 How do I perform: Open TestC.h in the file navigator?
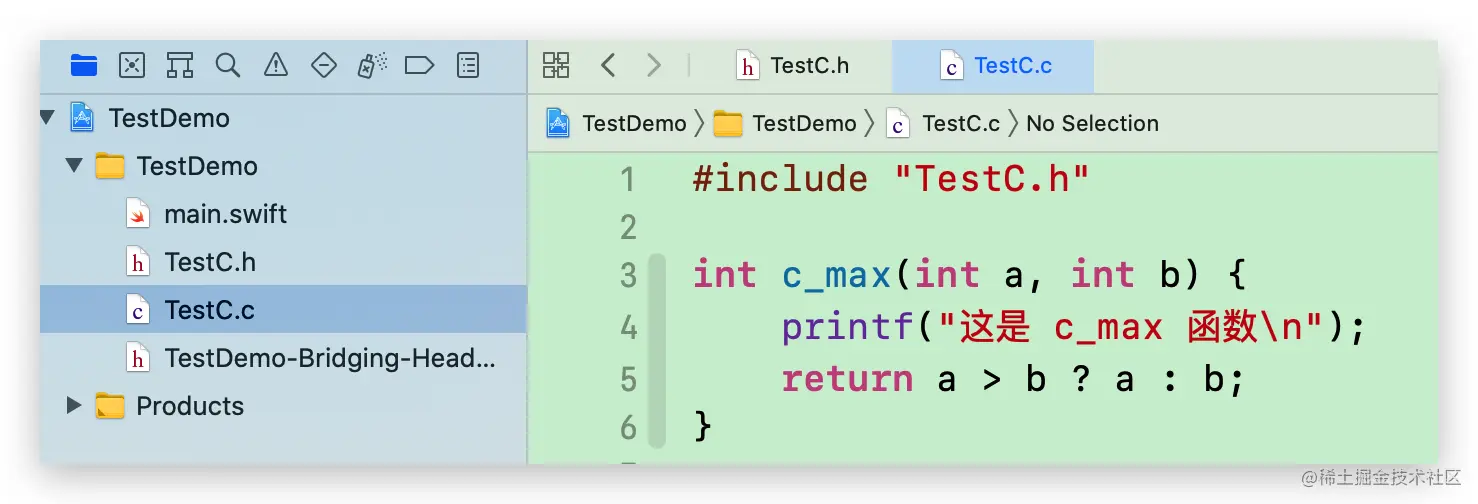(210, 262)
